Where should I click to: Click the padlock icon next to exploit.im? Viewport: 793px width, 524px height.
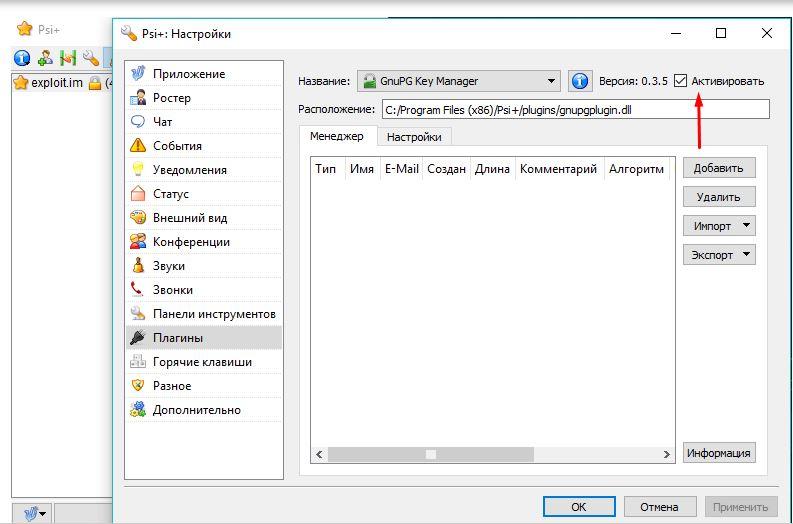point(95,83)
